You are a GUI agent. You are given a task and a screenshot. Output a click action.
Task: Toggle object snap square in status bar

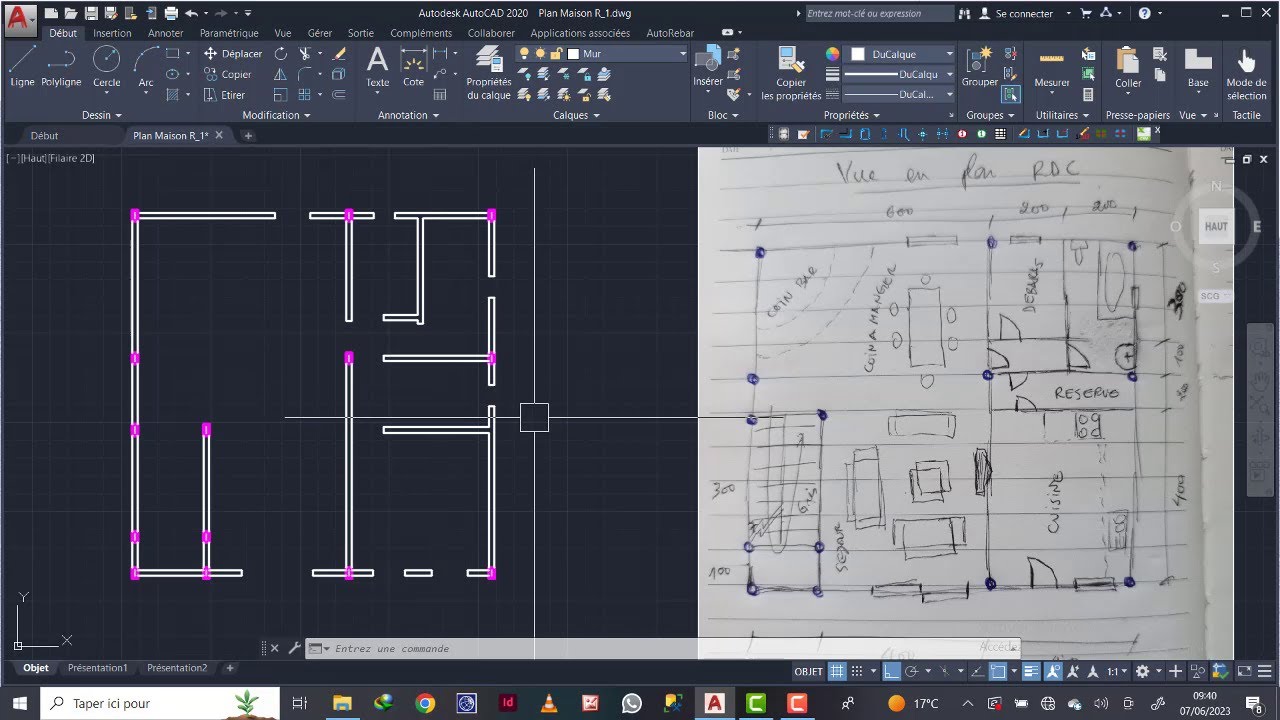point(997,672)
